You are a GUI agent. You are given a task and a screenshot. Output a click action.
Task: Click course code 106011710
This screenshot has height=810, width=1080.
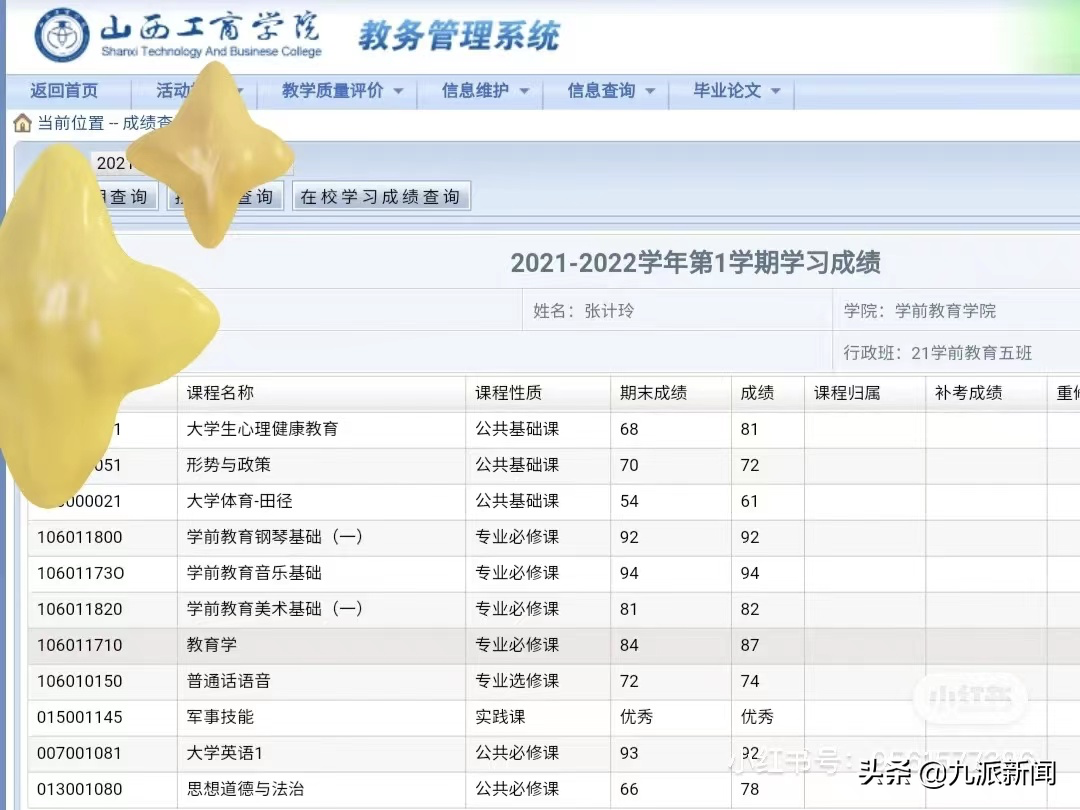pyautogui.click(x=80, y=645)
